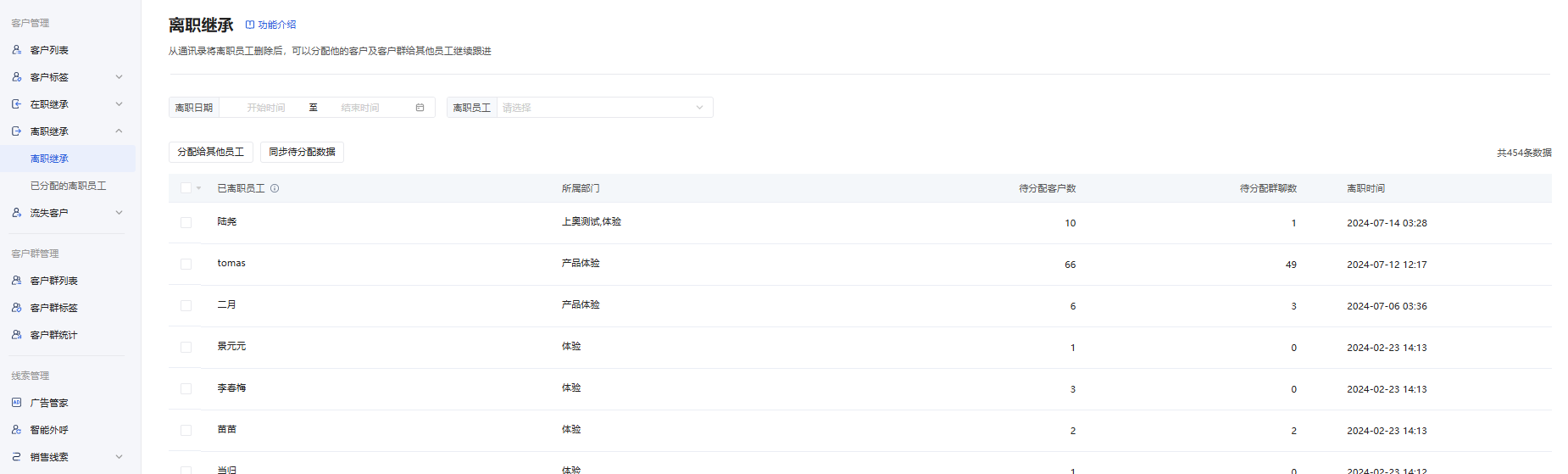Click the 共454条数据 total count text
The width and height of the screenshot is (1568, 474).
[x=1524, y=153]
